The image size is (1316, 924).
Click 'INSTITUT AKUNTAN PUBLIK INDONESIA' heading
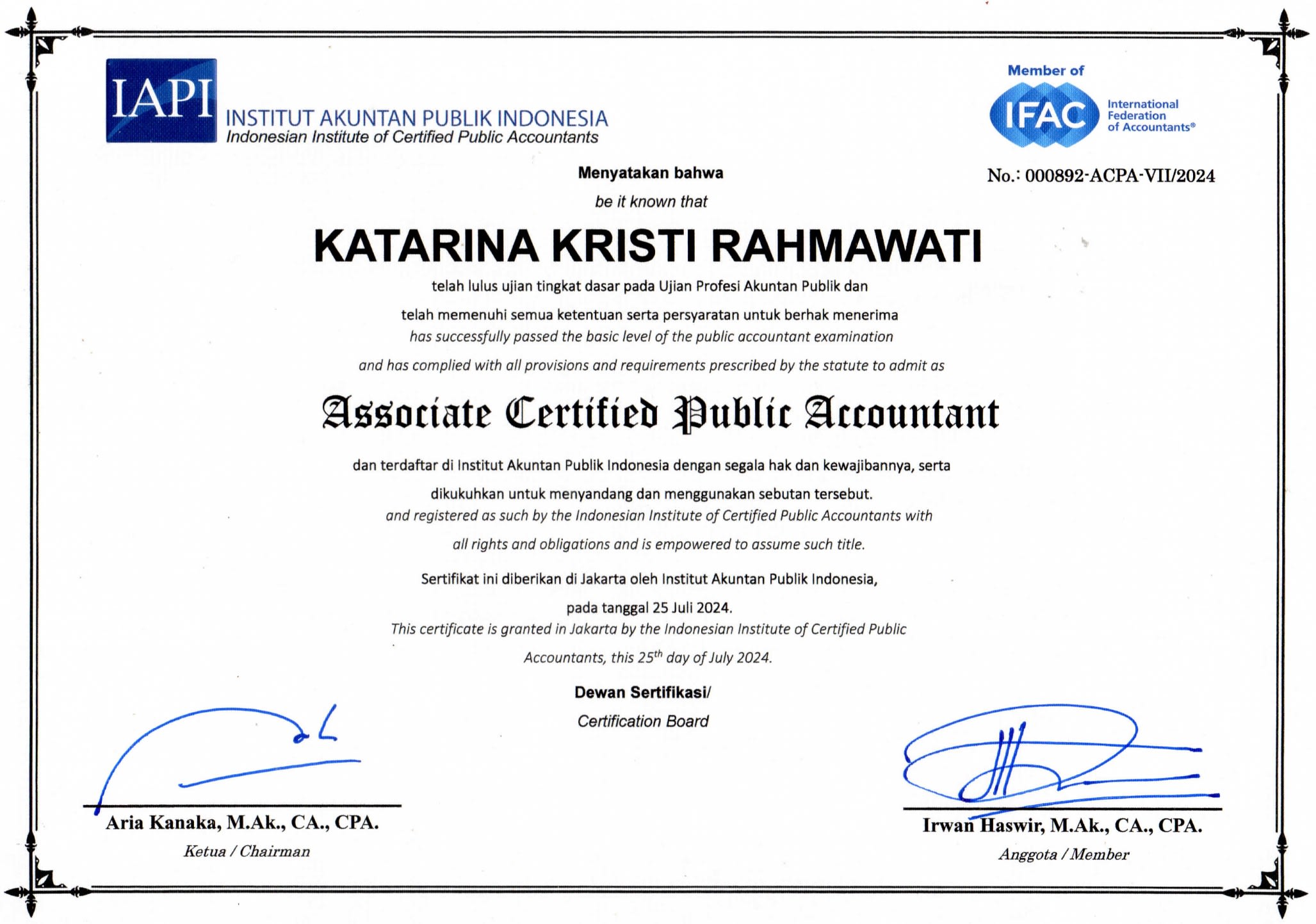(x=417, y=118)
